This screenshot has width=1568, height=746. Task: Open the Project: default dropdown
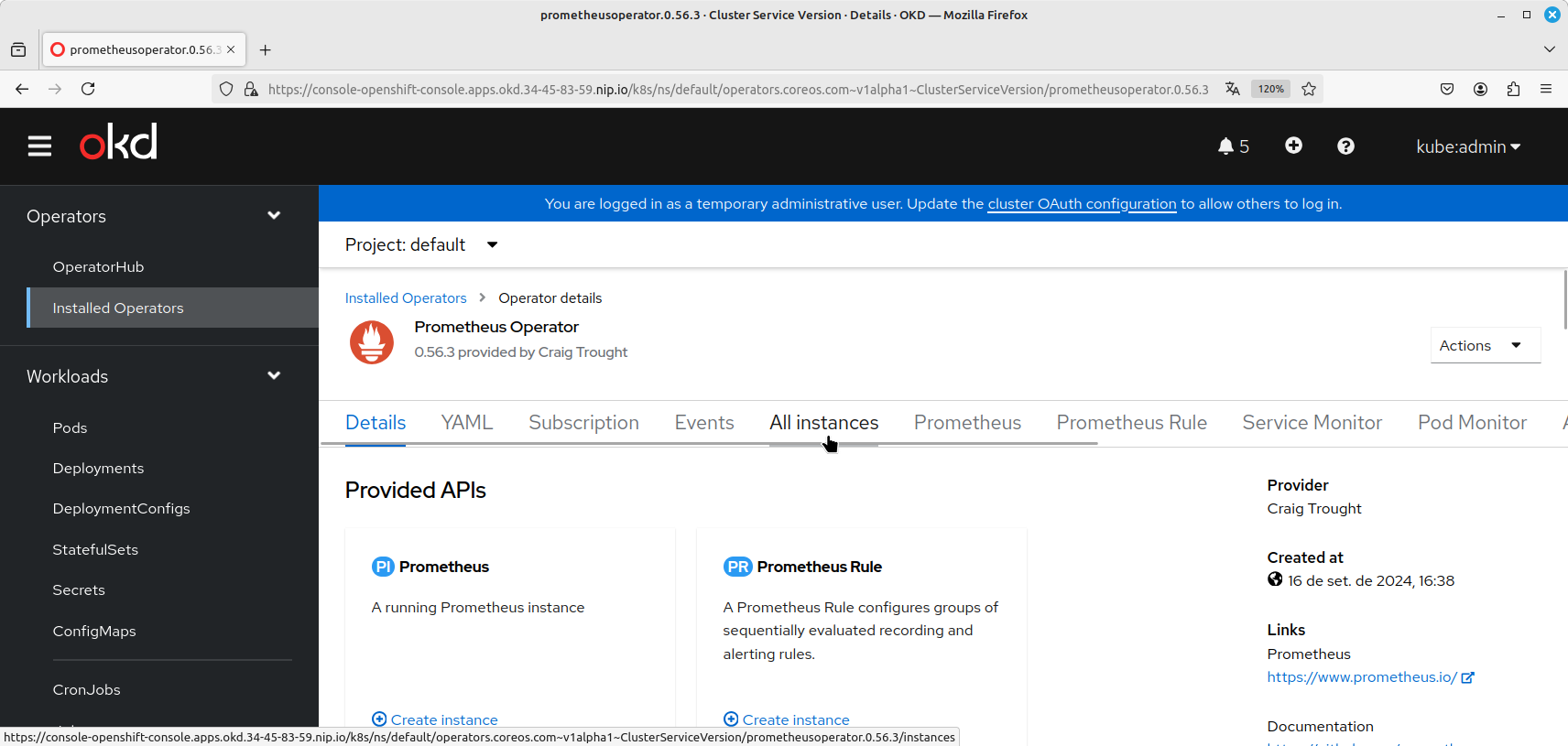[421, 244]
